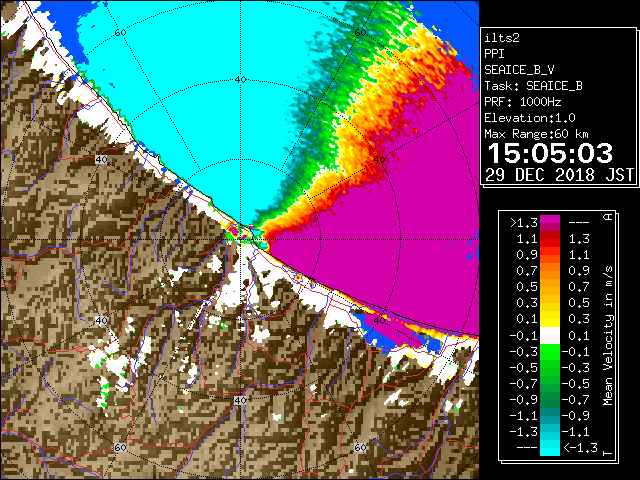Click the timestamp "15:05:03"
640x480 pixels.
click(550, 153)
